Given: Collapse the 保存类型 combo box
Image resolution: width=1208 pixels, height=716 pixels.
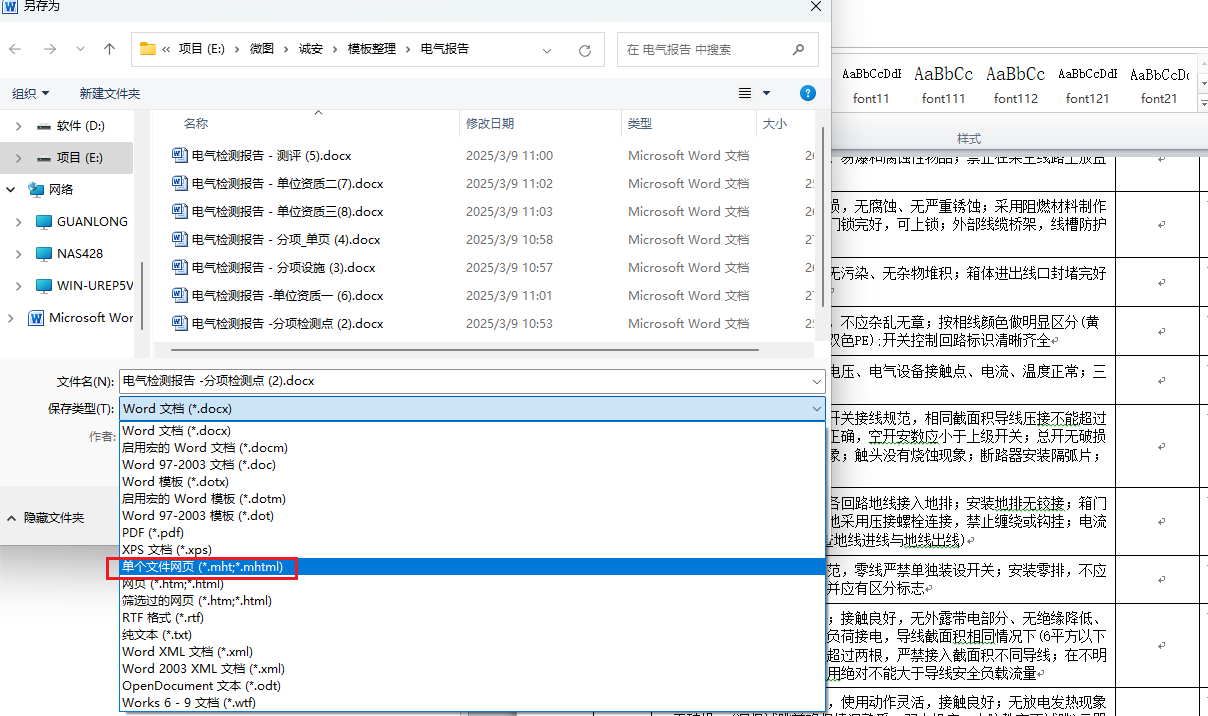Looking at the screenshot, I should tap(817, 408).
